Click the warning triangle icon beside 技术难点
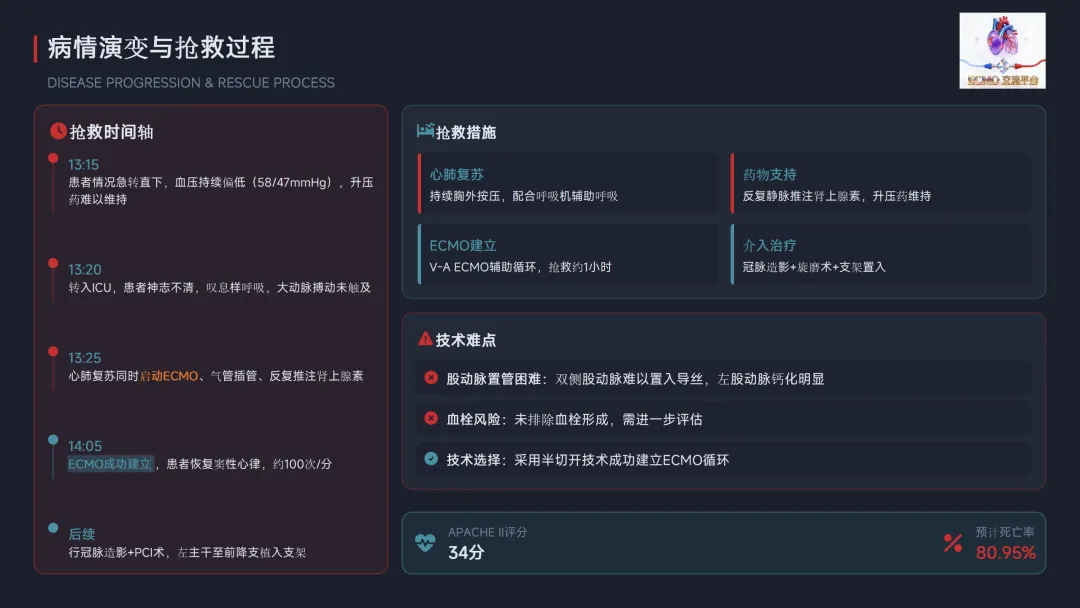This screenshot has height=608, width=1080. pos(425,339)
